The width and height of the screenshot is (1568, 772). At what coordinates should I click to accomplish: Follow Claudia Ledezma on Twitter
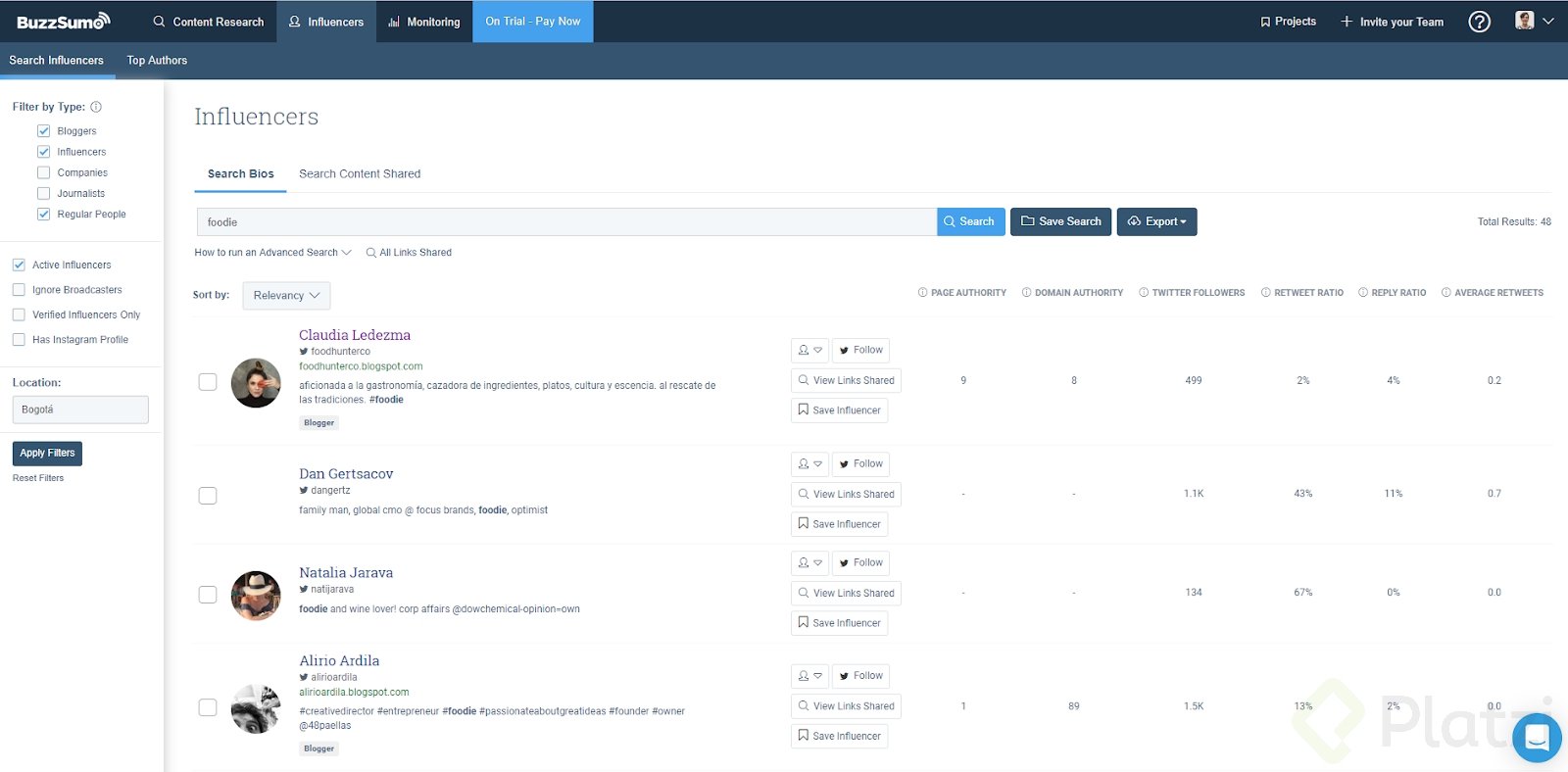click(860, 351)
